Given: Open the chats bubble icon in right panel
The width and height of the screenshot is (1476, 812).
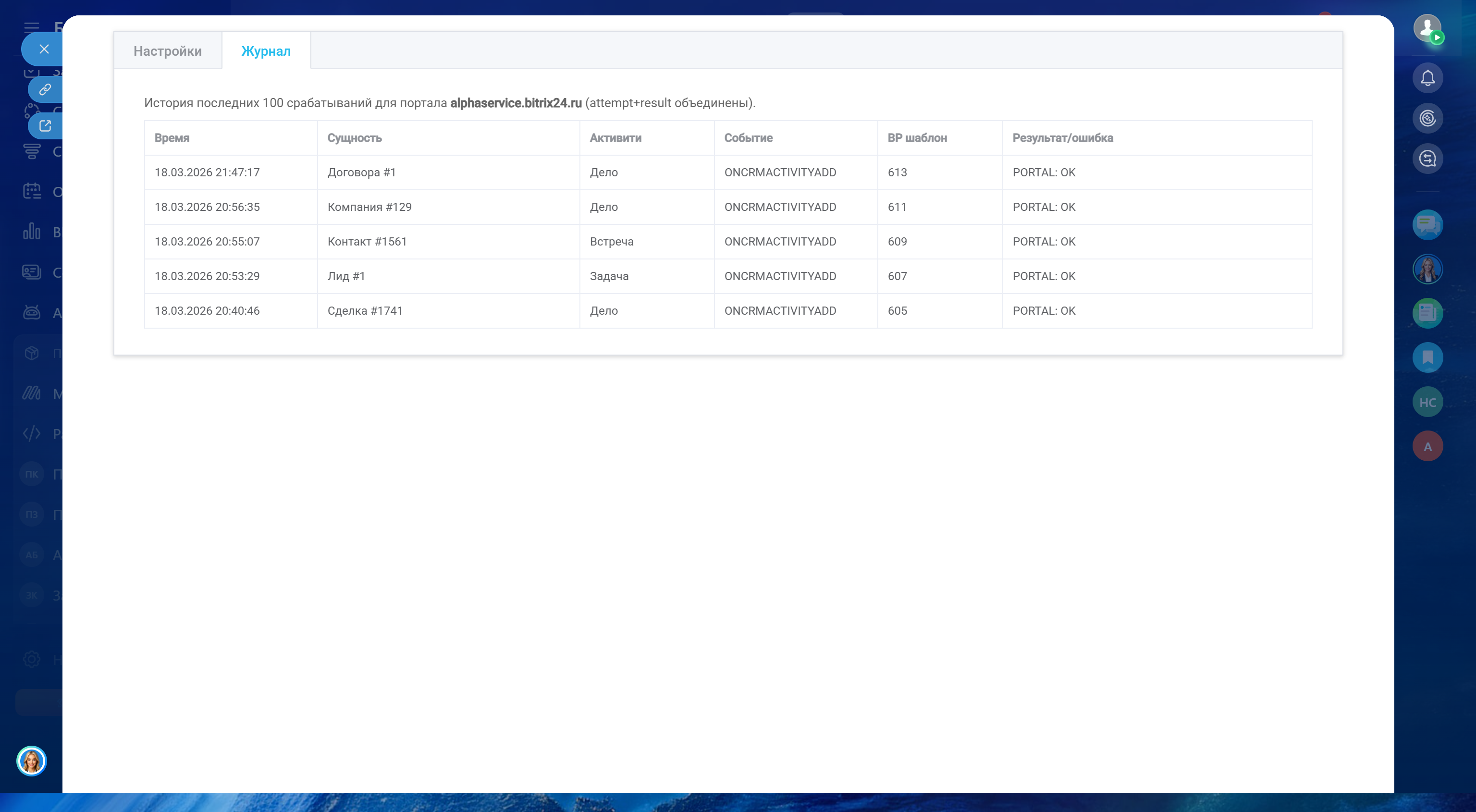Looking at the screenshot, I should pos(1427,225).
